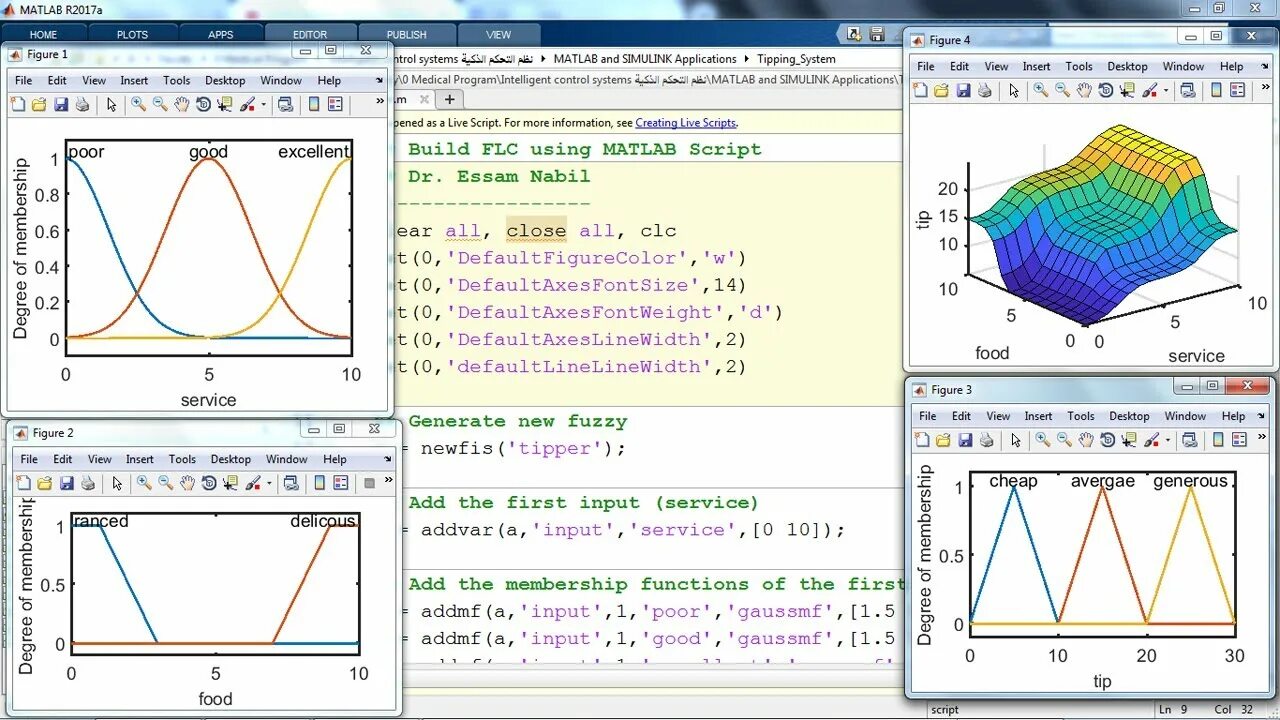Screen dimensions: 1280x720
Task: Enable Rotate 3D tool in Figure 2
Action: tap(210, 483)
